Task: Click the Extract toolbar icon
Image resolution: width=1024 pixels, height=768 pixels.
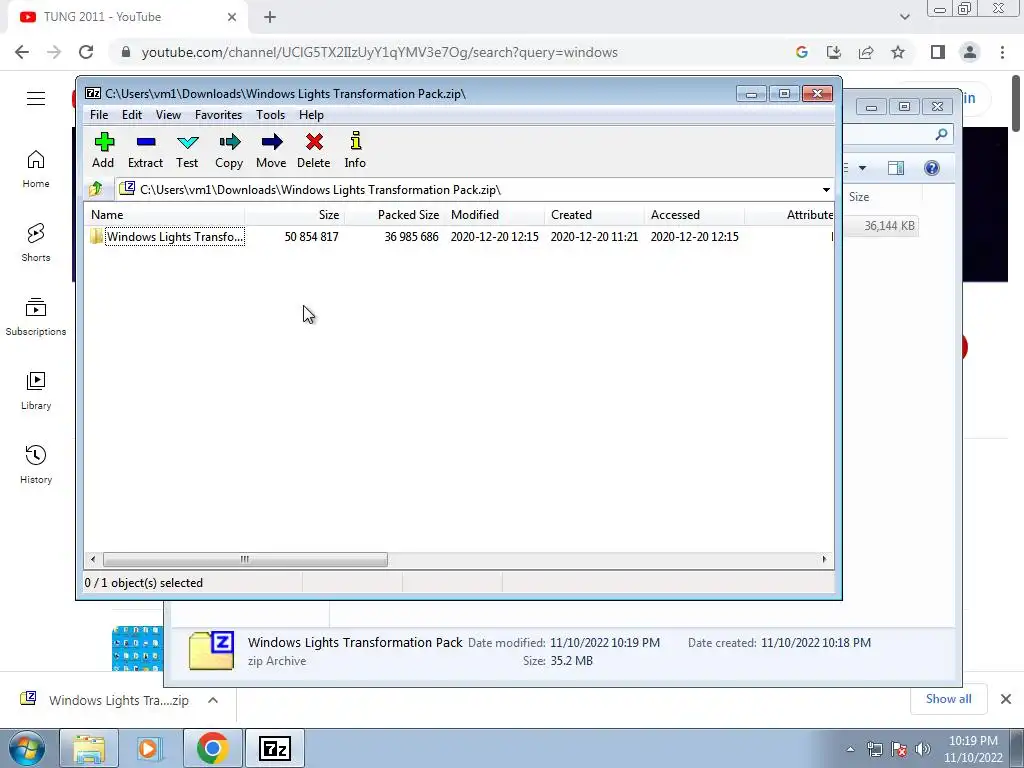Action: [145, 151]
